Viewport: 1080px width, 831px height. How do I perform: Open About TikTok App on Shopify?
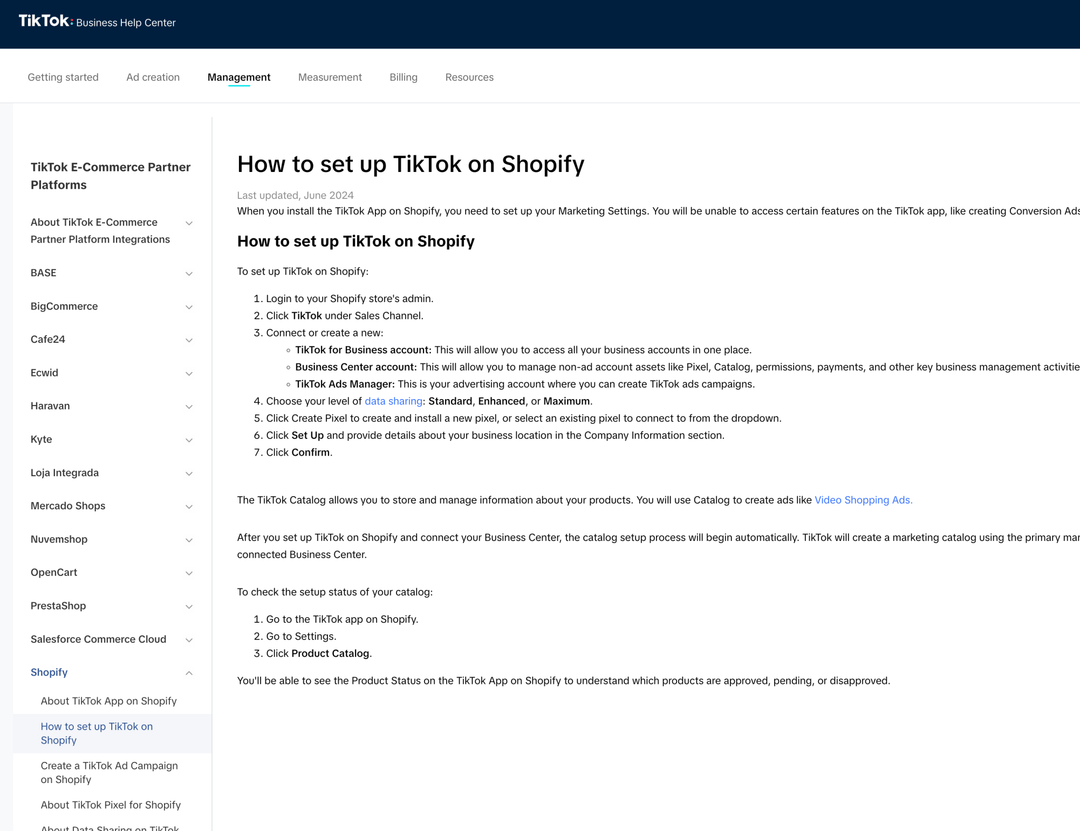point(108,701)
